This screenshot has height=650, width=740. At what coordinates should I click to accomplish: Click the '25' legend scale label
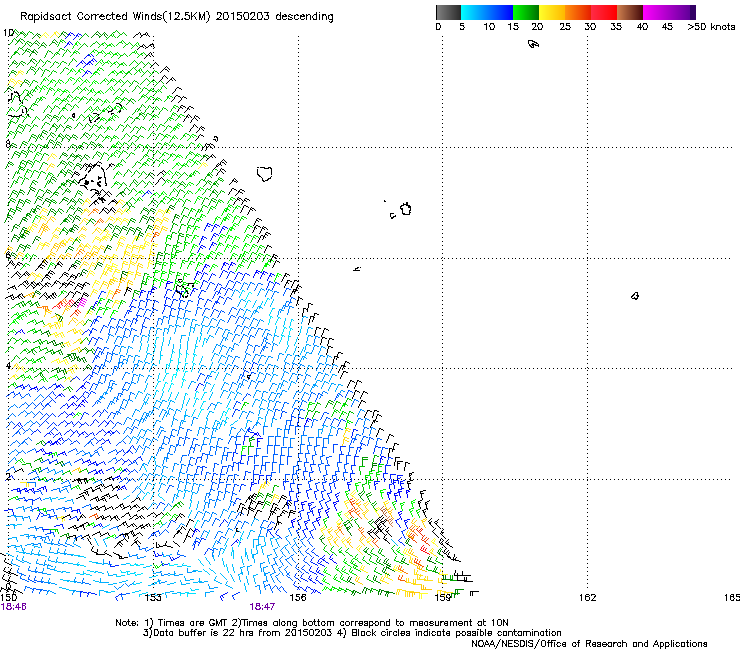565,27
